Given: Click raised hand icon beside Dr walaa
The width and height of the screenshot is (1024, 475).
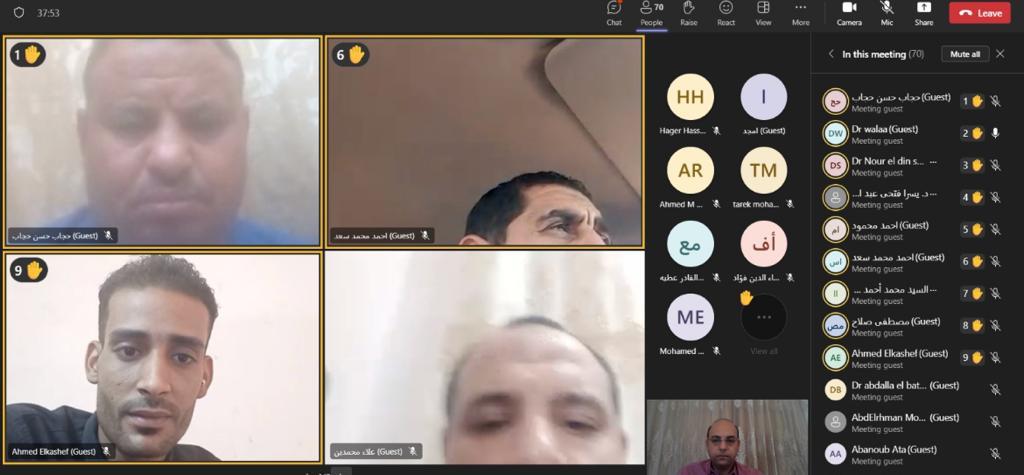Looking at the screenshot, I should click(977, 133).
